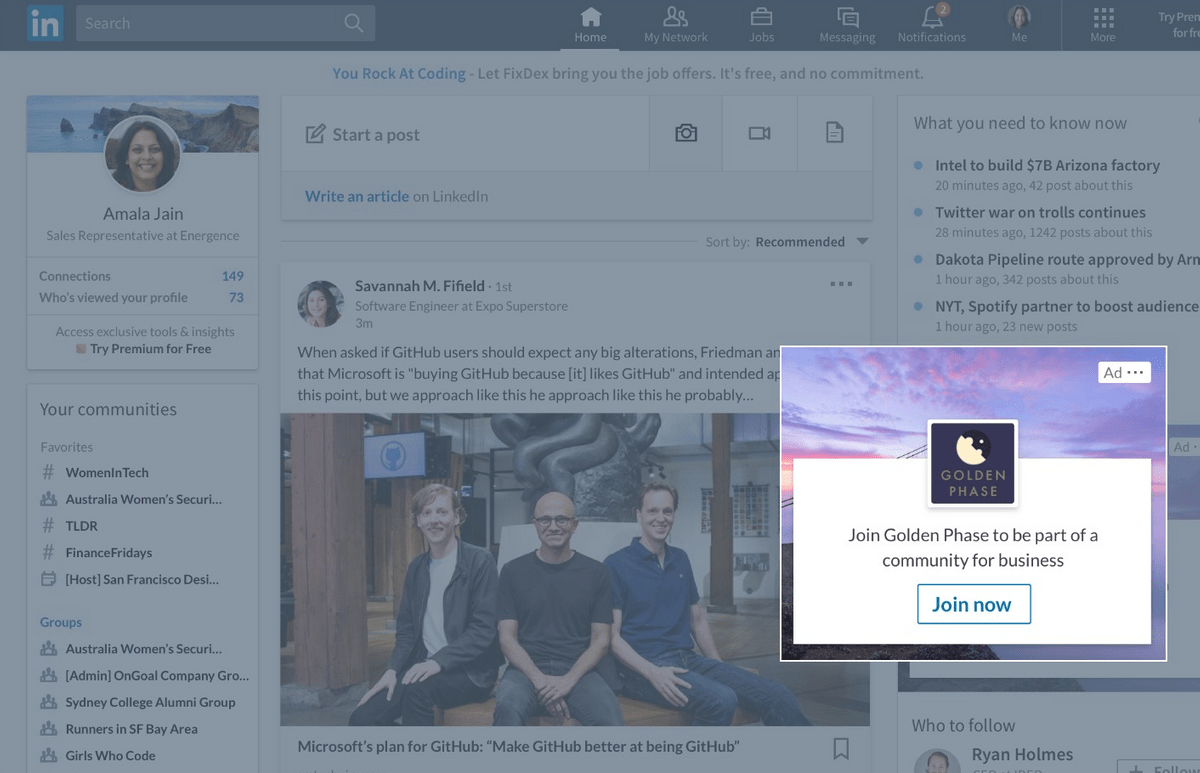1200x773 pixels.
Task: Open the Sydney College Alumni Group
Action: [x=151, y=702]
